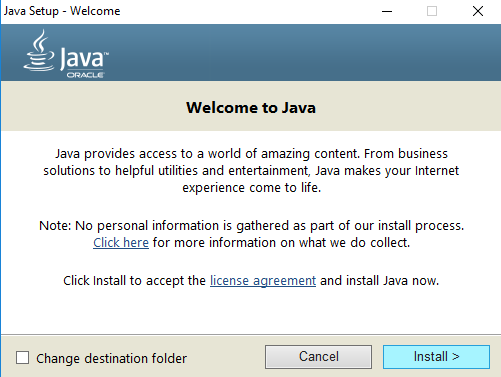501x377 pixels.
Task: Click the 'Note: No personal information' sentence
Action: click(x=251, y=226)
